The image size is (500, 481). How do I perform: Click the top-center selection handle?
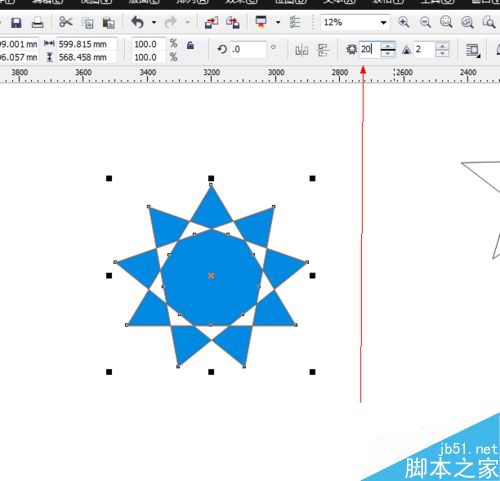[211, 178]
